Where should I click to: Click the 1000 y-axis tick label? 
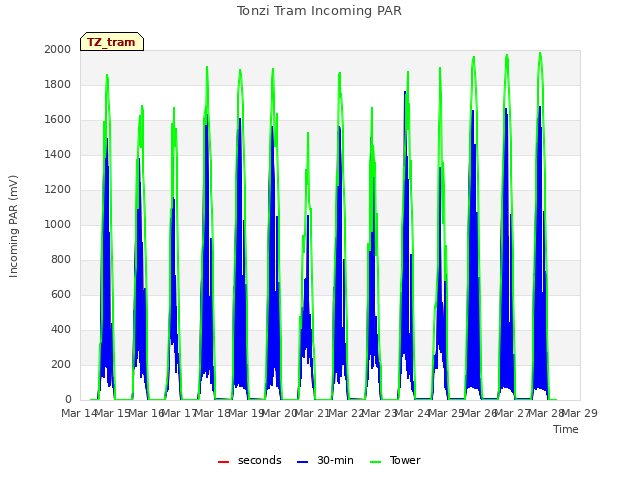(58, 224)
